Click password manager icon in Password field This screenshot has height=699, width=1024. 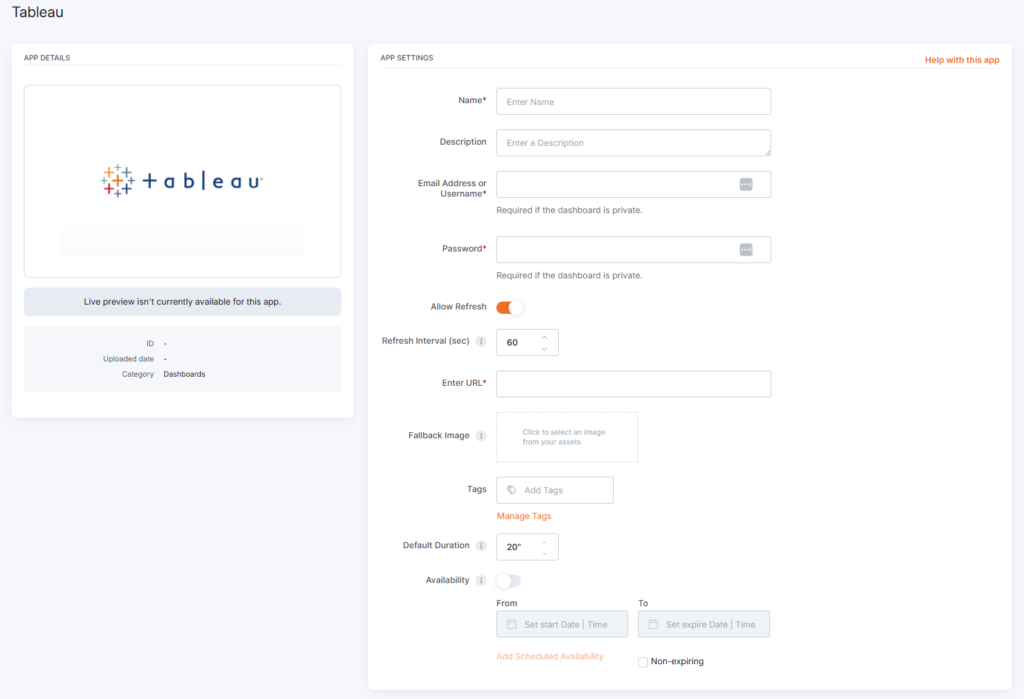tap(746, 249)
